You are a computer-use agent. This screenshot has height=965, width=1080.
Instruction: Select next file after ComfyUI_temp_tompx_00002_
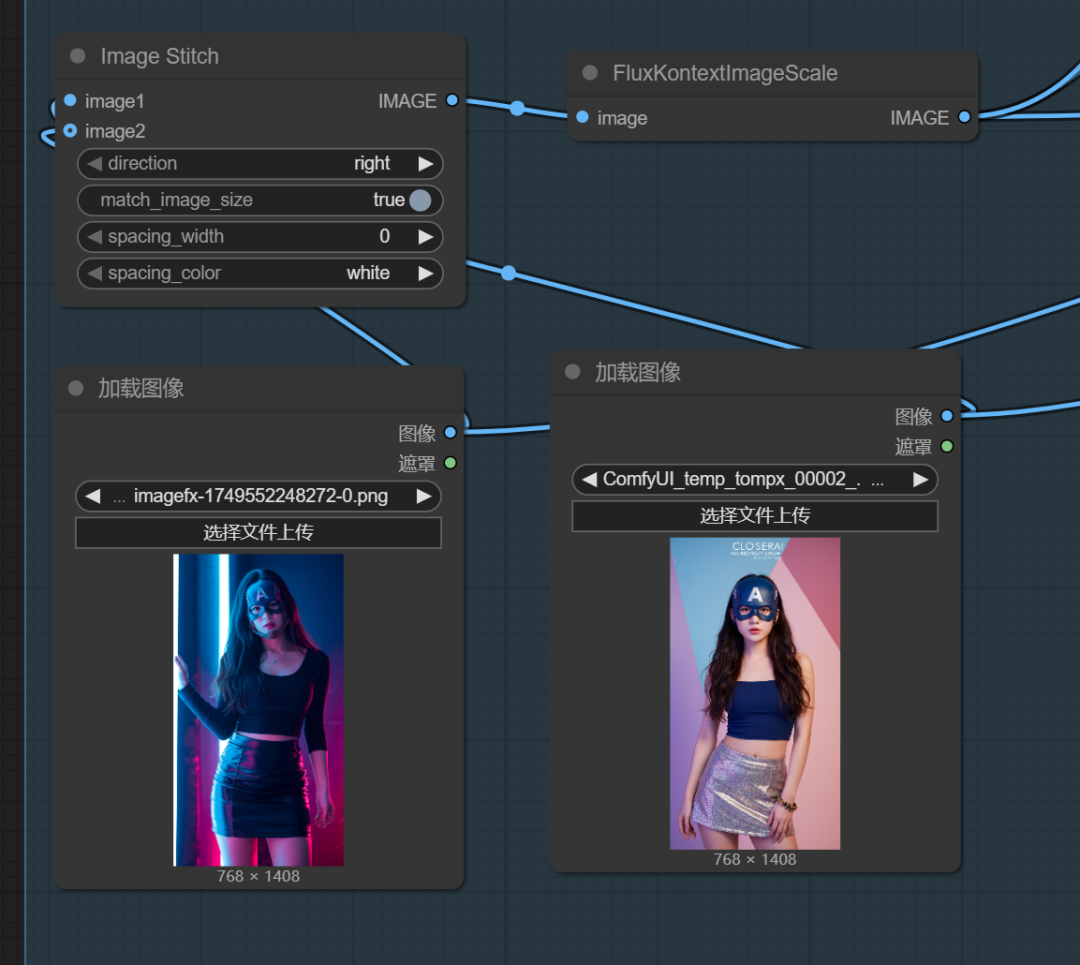pyautogui.click(x=920, y=479)
